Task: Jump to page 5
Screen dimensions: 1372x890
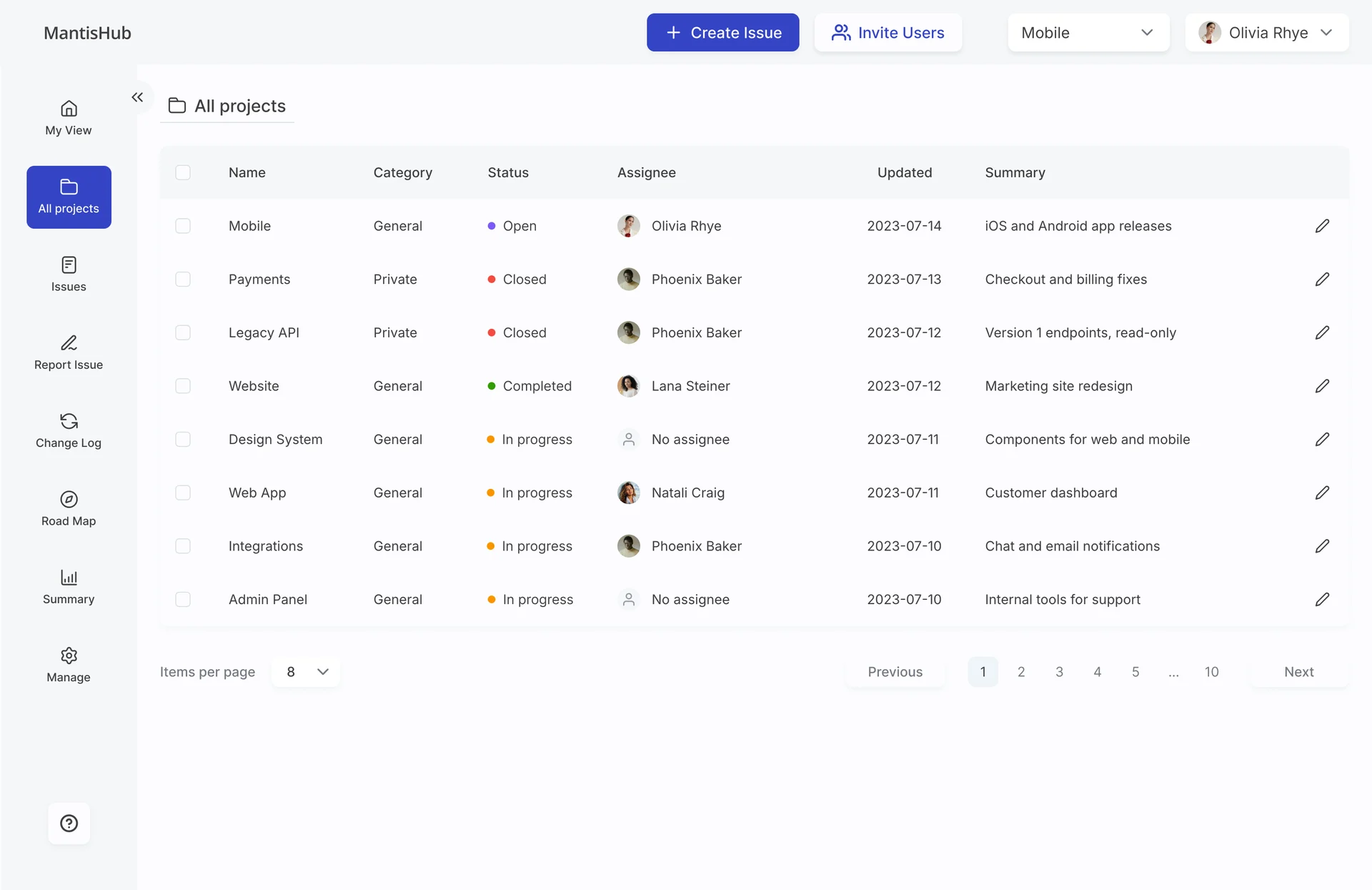Action: [x=1135, y=672]
